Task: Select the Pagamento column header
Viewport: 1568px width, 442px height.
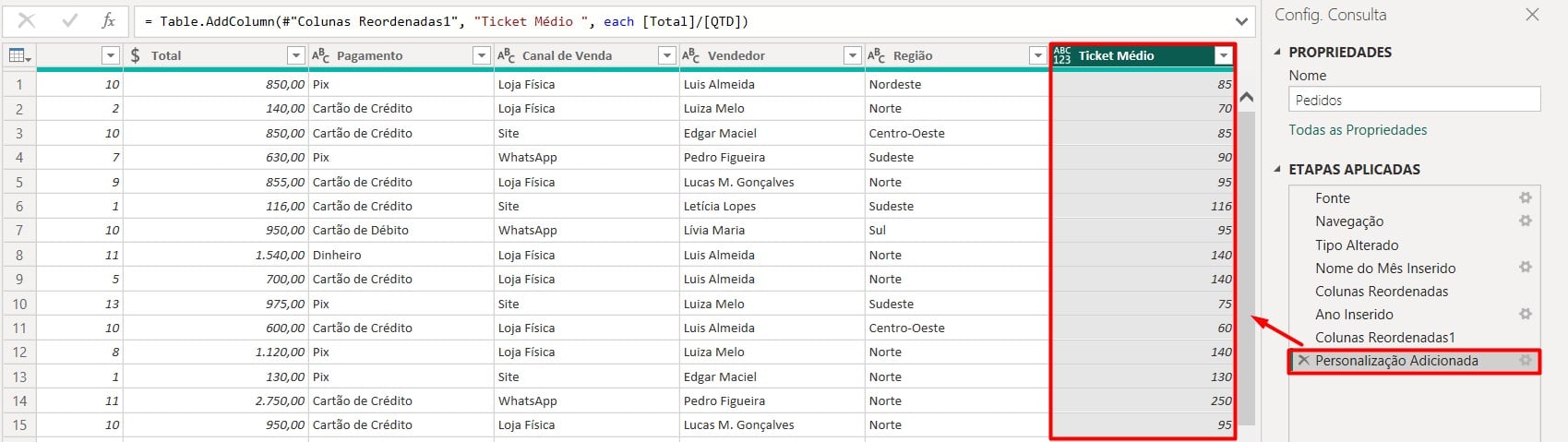Action: (401, 55)
